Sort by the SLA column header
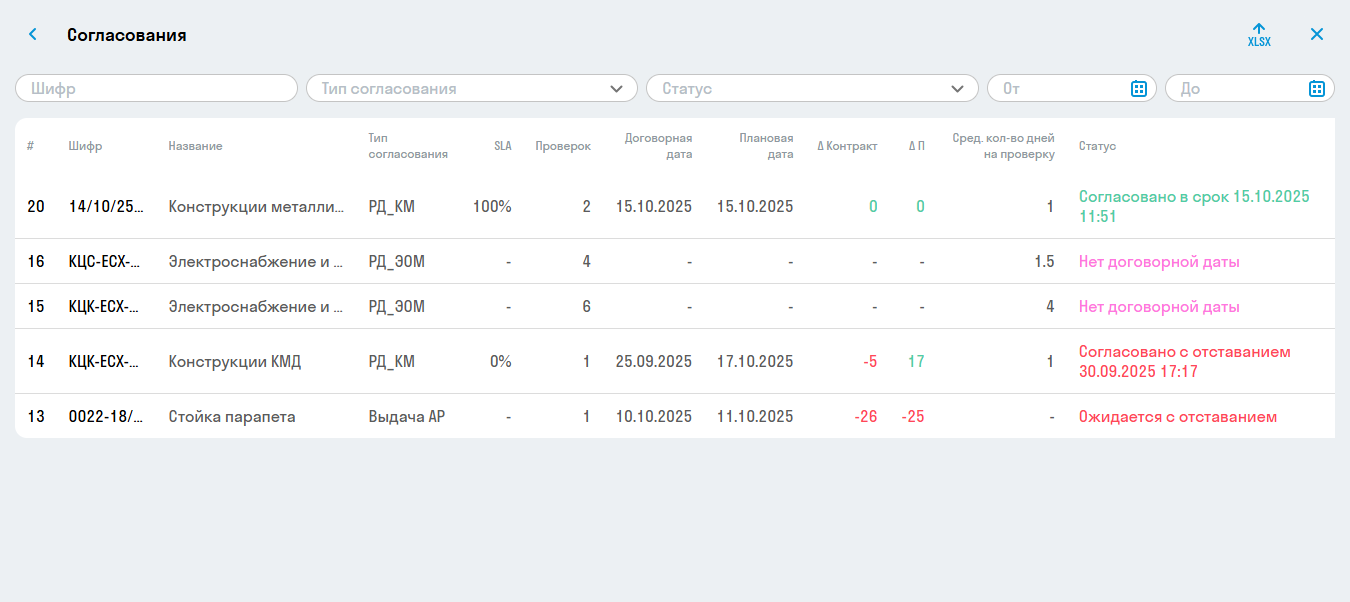Image resolution: width=1350 pixels, height=602 pixels. click(x=502, y=146)
